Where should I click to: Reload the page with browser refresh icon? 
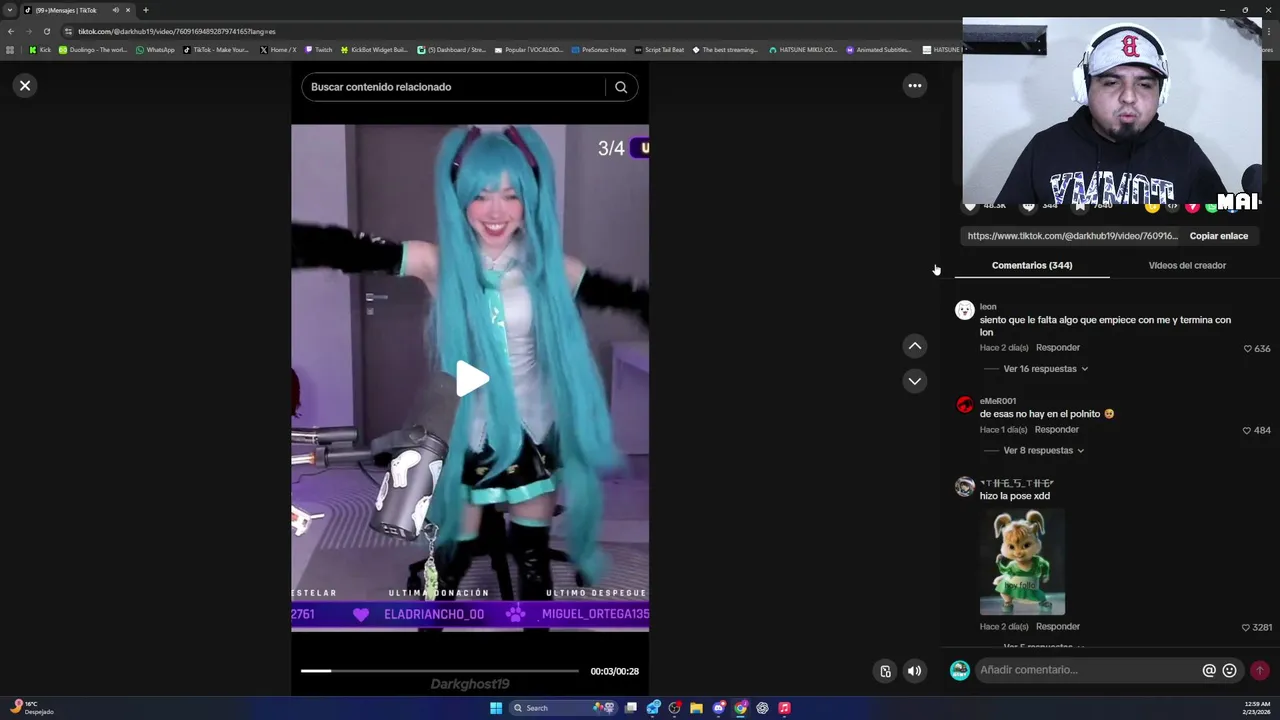click(x=46, y=31)
